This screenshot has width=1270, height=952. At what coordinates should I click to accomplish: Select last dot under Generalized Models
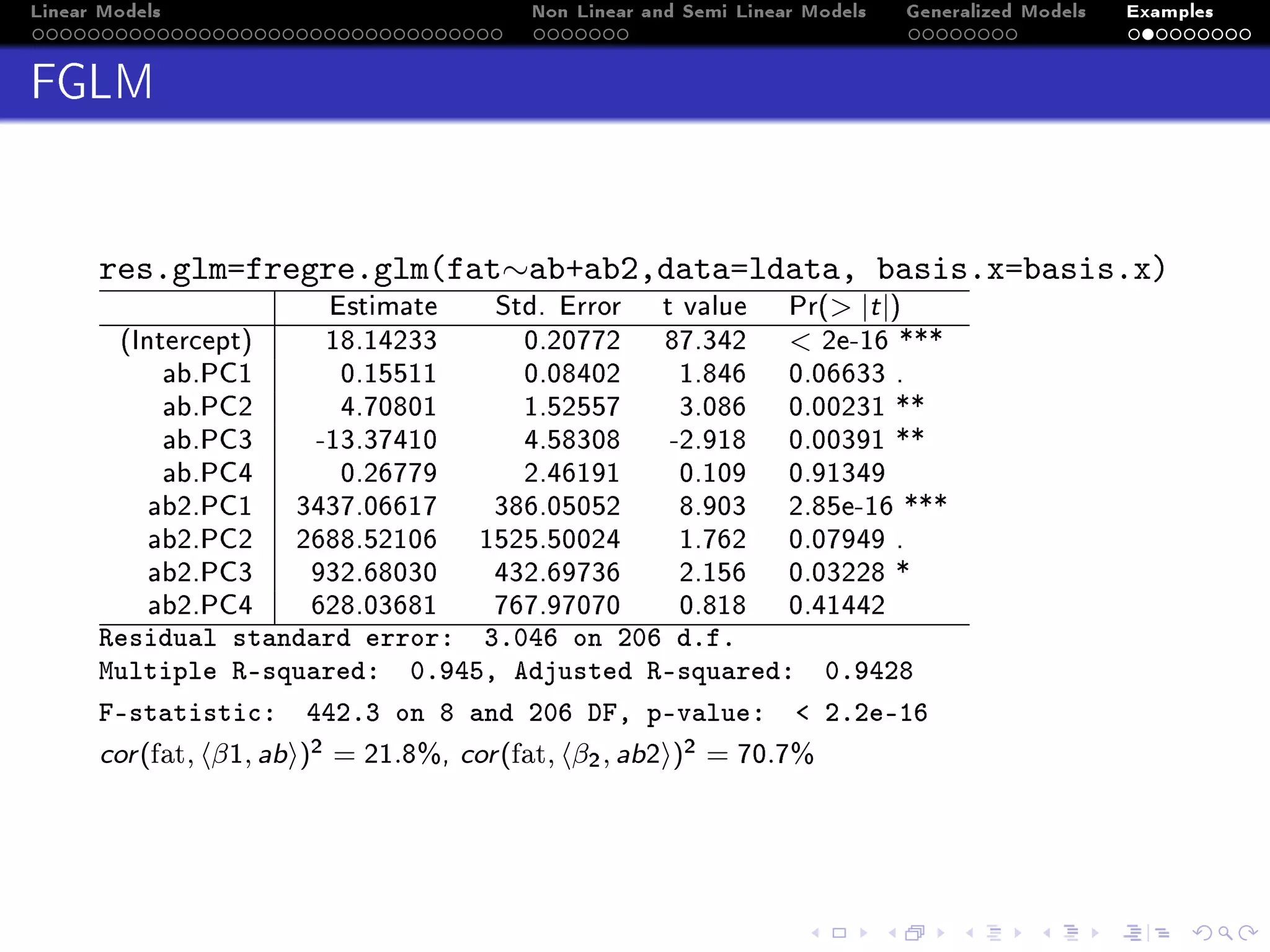[x=1011, y=35]
